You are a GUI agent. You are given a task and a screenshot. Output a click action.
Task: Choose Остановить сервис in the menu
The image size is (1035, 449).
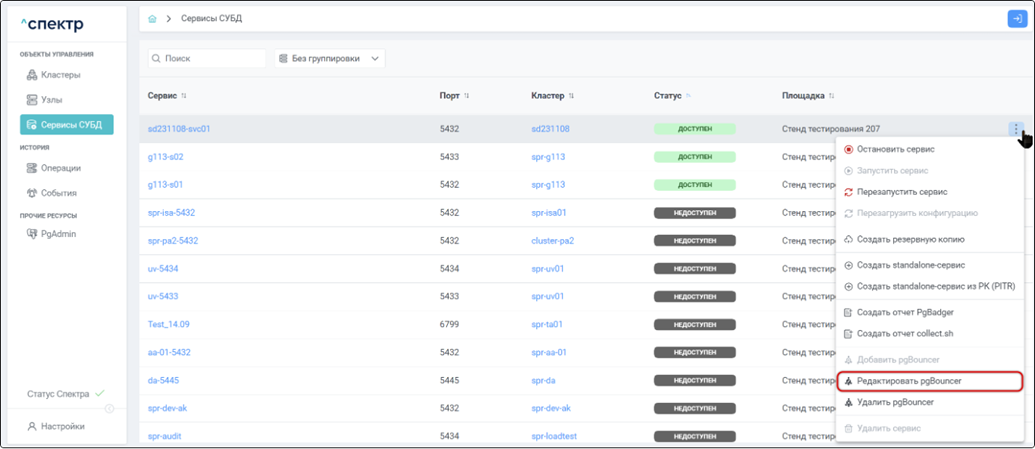(895, 149)
